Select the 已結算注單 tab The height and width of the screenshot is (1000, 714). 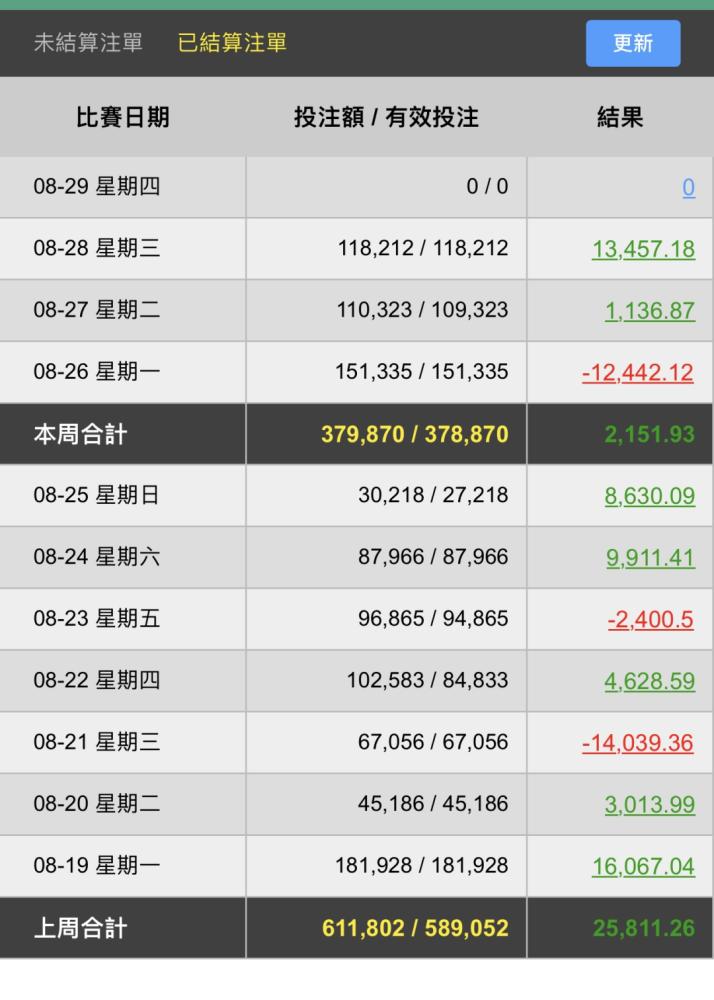(232, 43)
